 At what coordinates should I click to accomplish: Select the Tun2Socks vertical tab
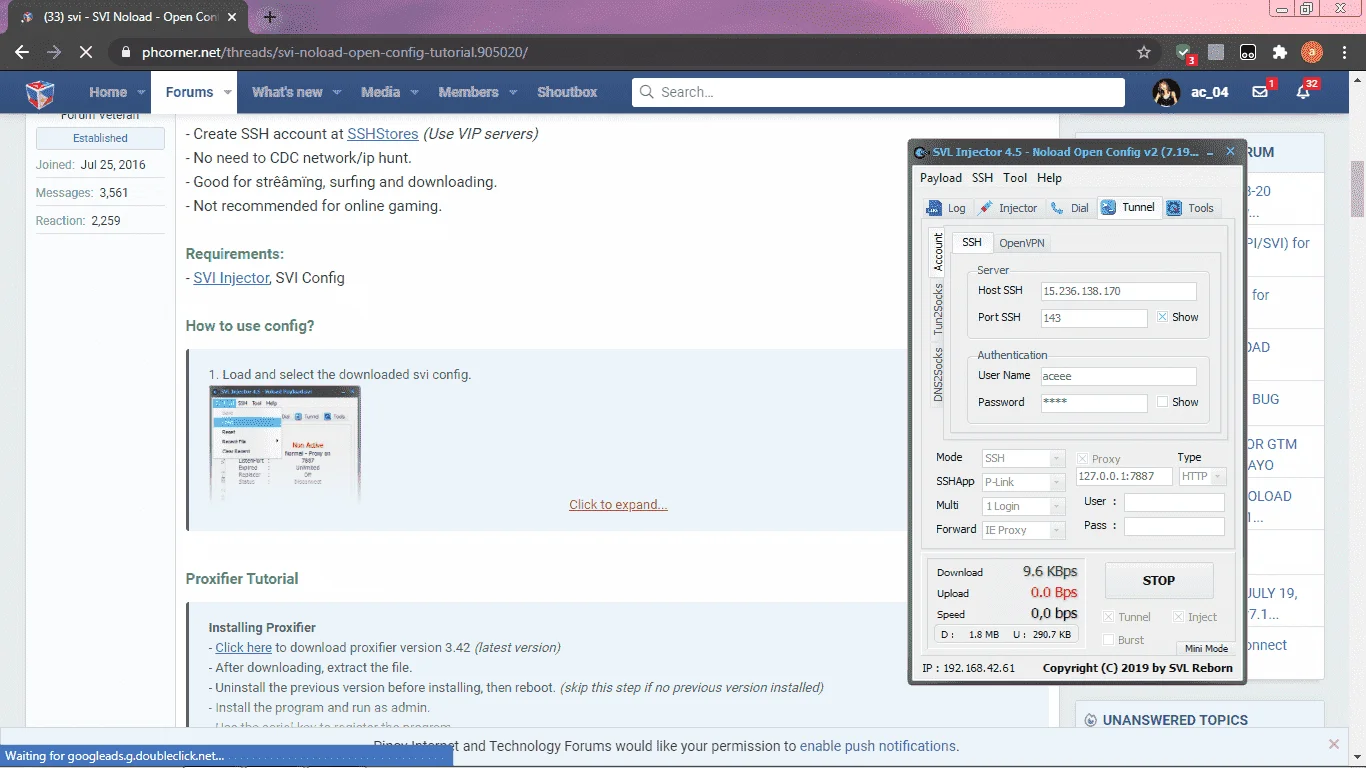[x=938, y=308]
